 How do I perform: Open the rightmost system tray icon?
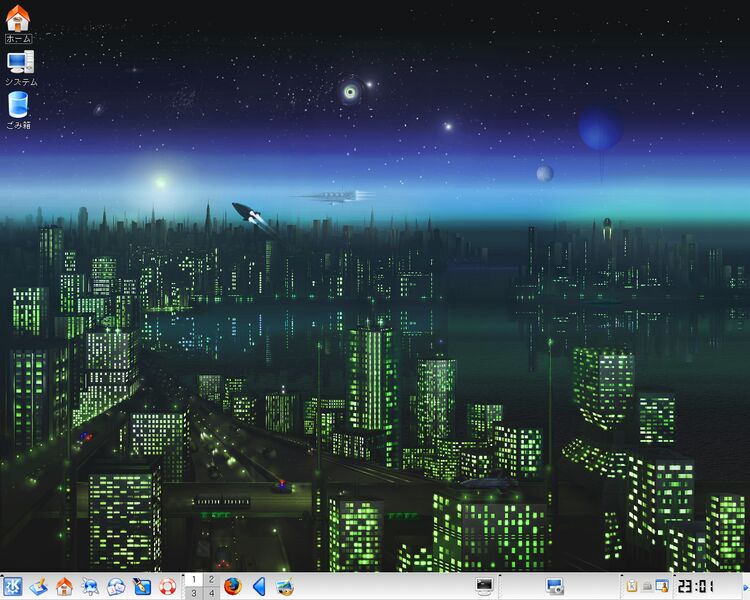(x=662, y=586)
